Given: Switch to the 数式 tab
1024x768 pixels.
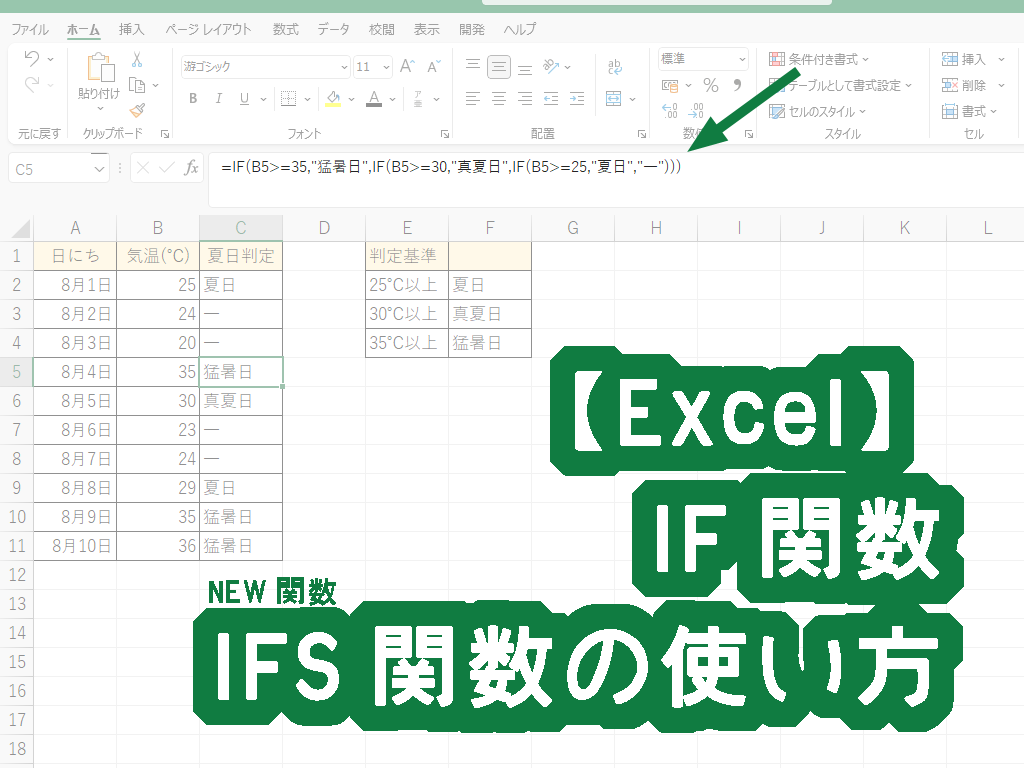Looking at the screenshot, I should [x=285, y=29].
